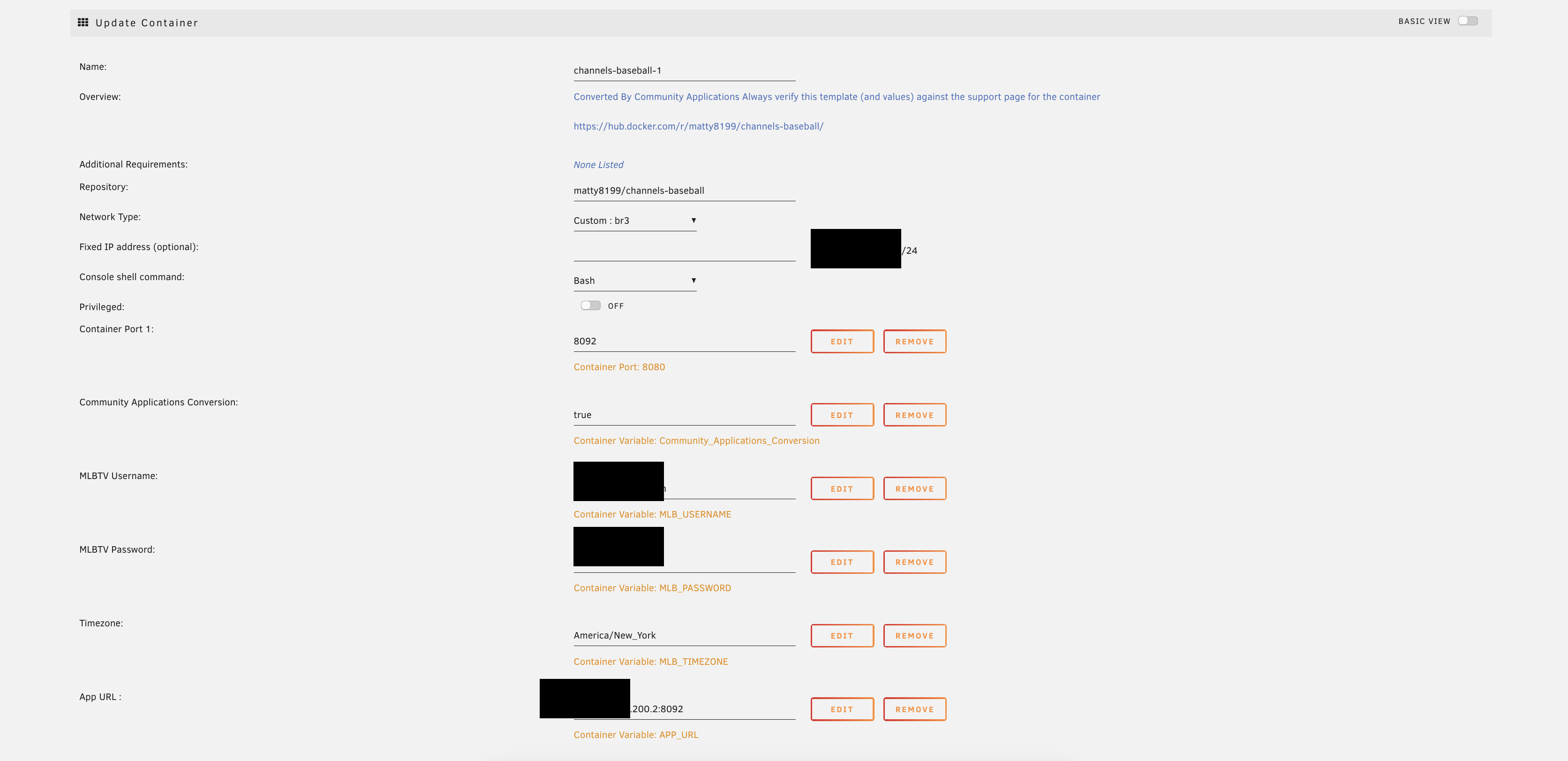The height and width of the screenshot is (761, 1568).
Task: Edit the Timezone variable
Action: [842, 636]
